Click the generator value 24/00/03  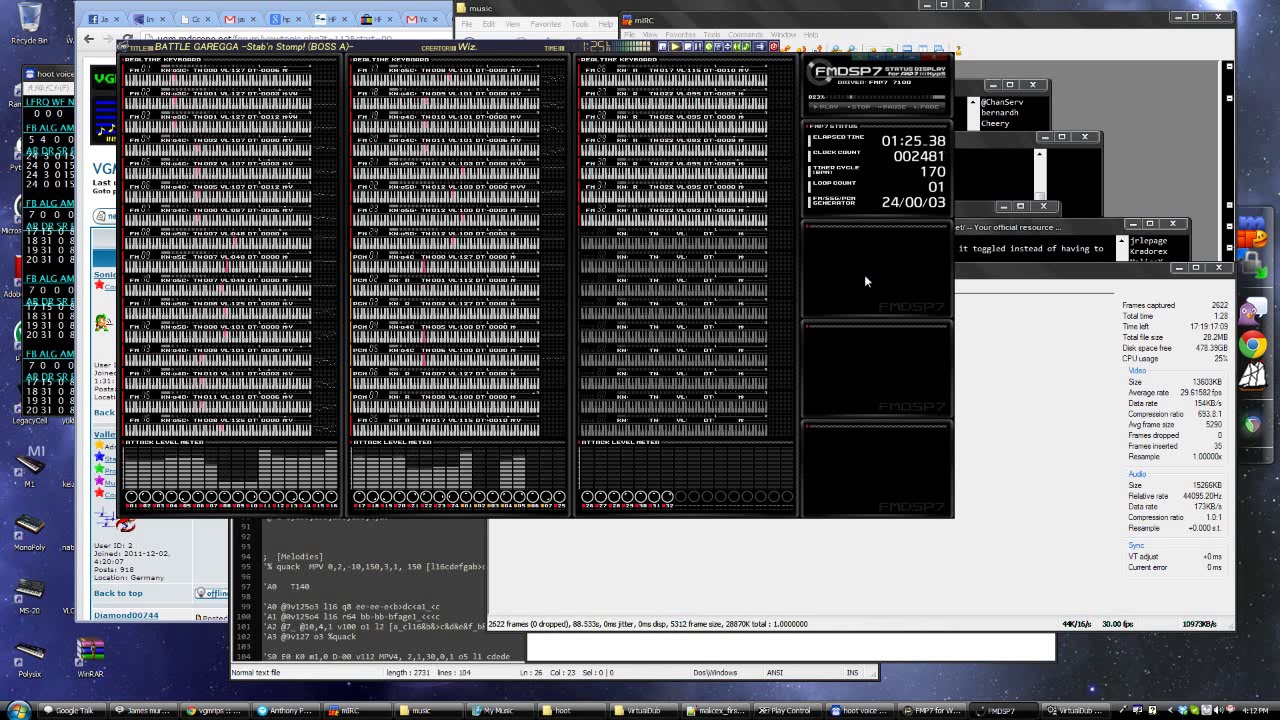[913, 202]
